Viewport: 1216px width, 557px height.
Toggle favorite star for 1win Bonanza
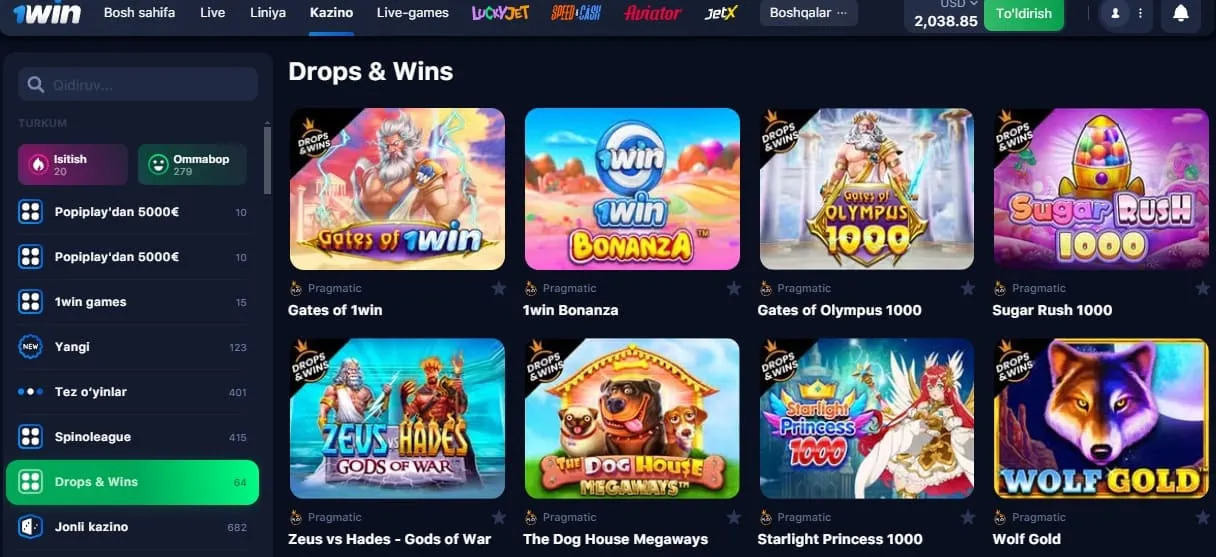coord(733,288)
